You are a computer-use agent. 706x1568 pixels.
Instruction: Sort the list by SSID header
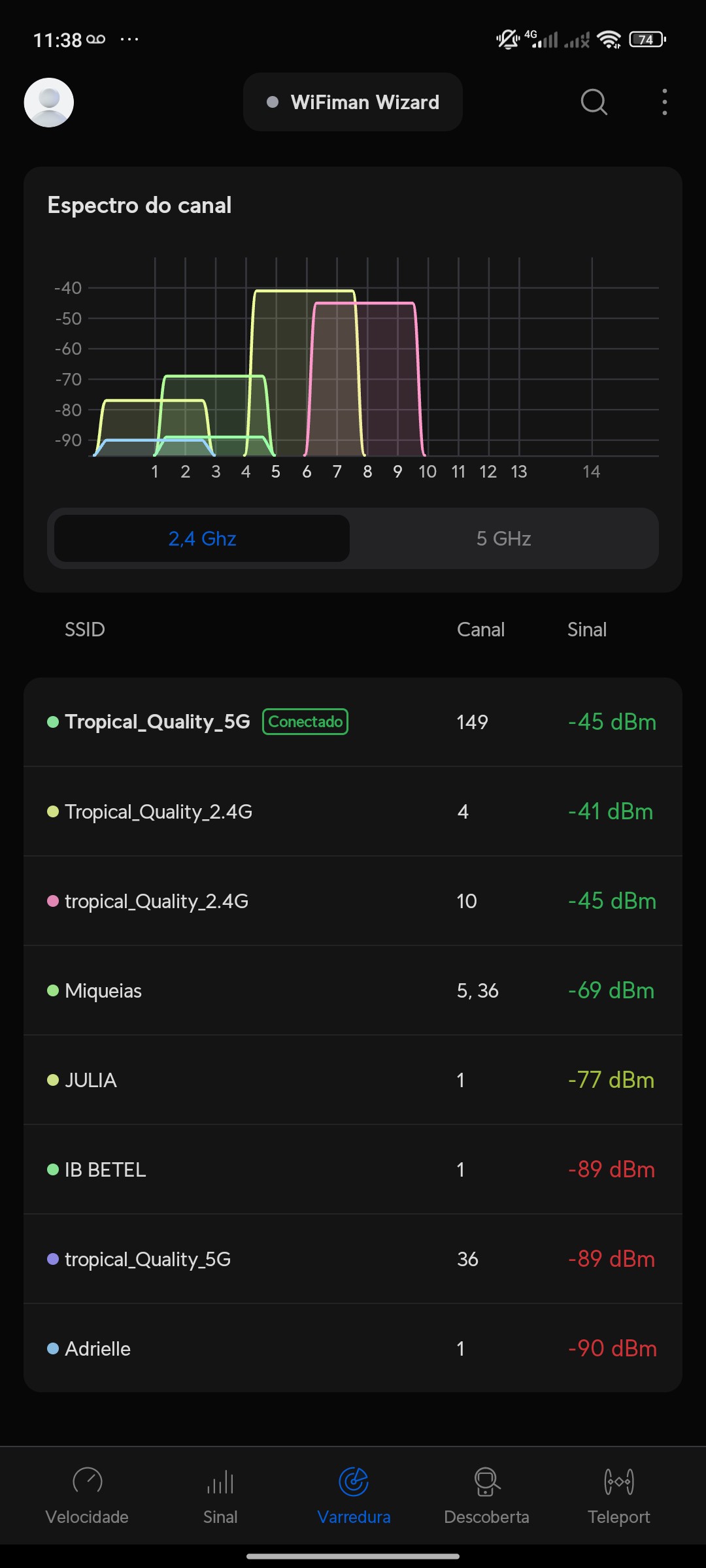coord(85,630)
